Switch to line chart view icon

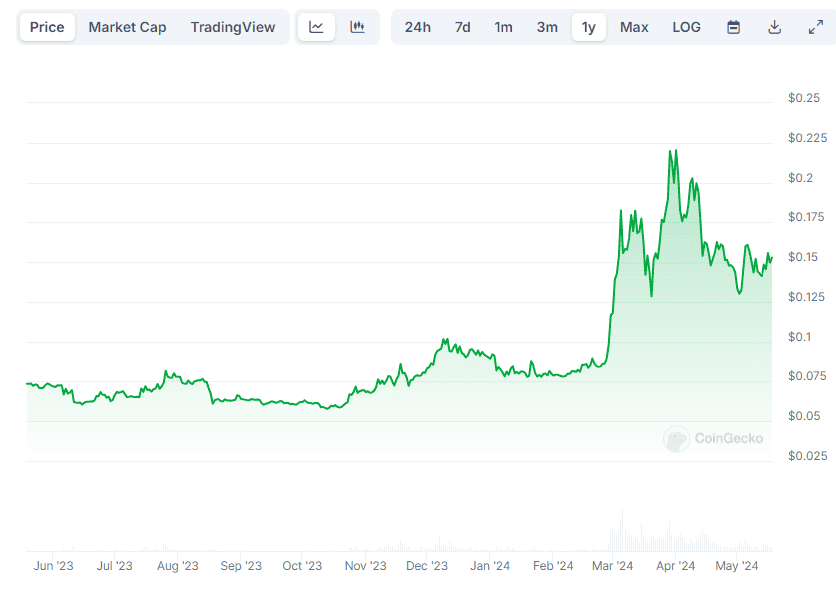tap(316, 27)
